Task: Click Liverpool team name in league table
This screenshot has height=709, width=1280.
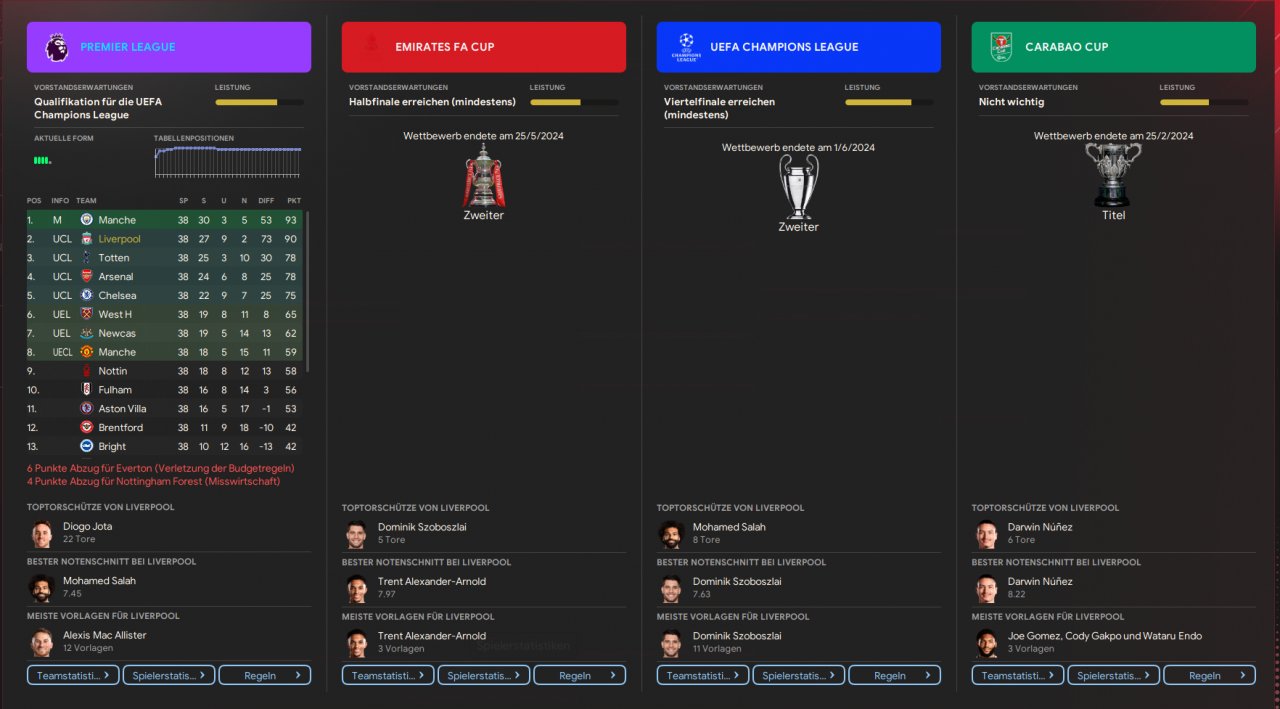Action: (119, 239)
